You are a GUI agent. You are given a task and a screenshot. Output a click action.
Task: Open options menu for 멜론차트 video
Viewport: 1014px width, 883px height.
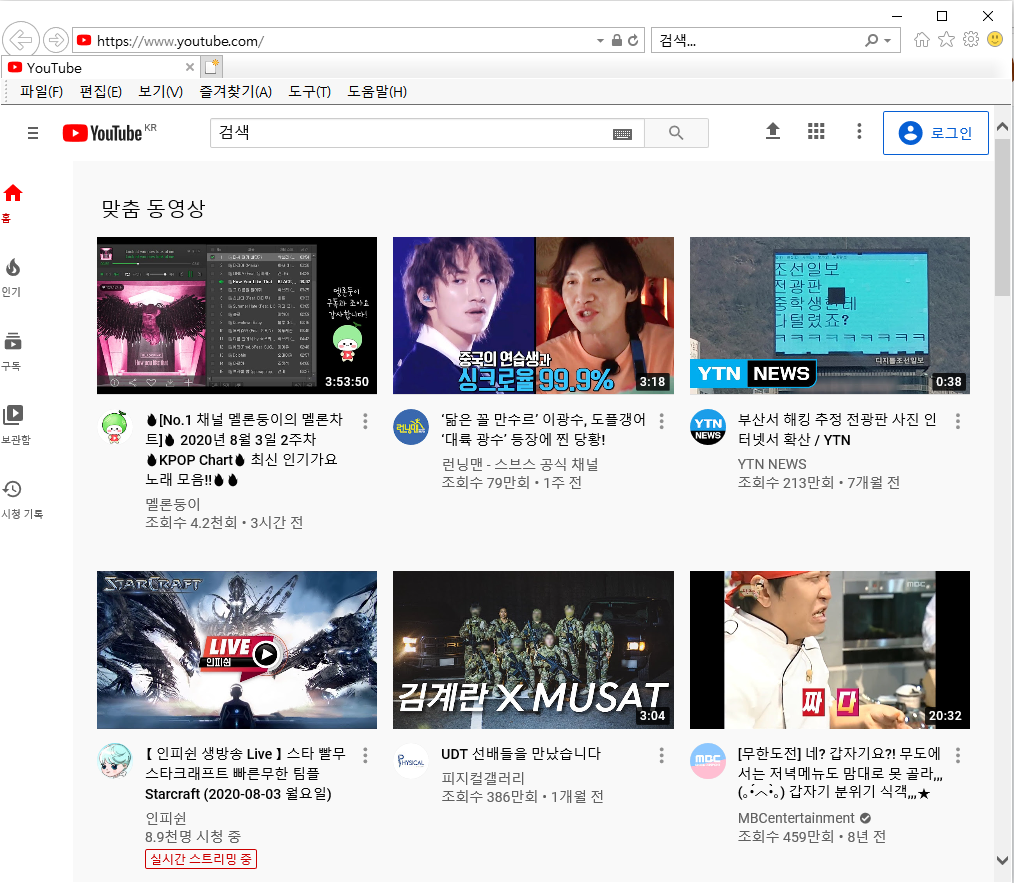(x=365, y=421)
